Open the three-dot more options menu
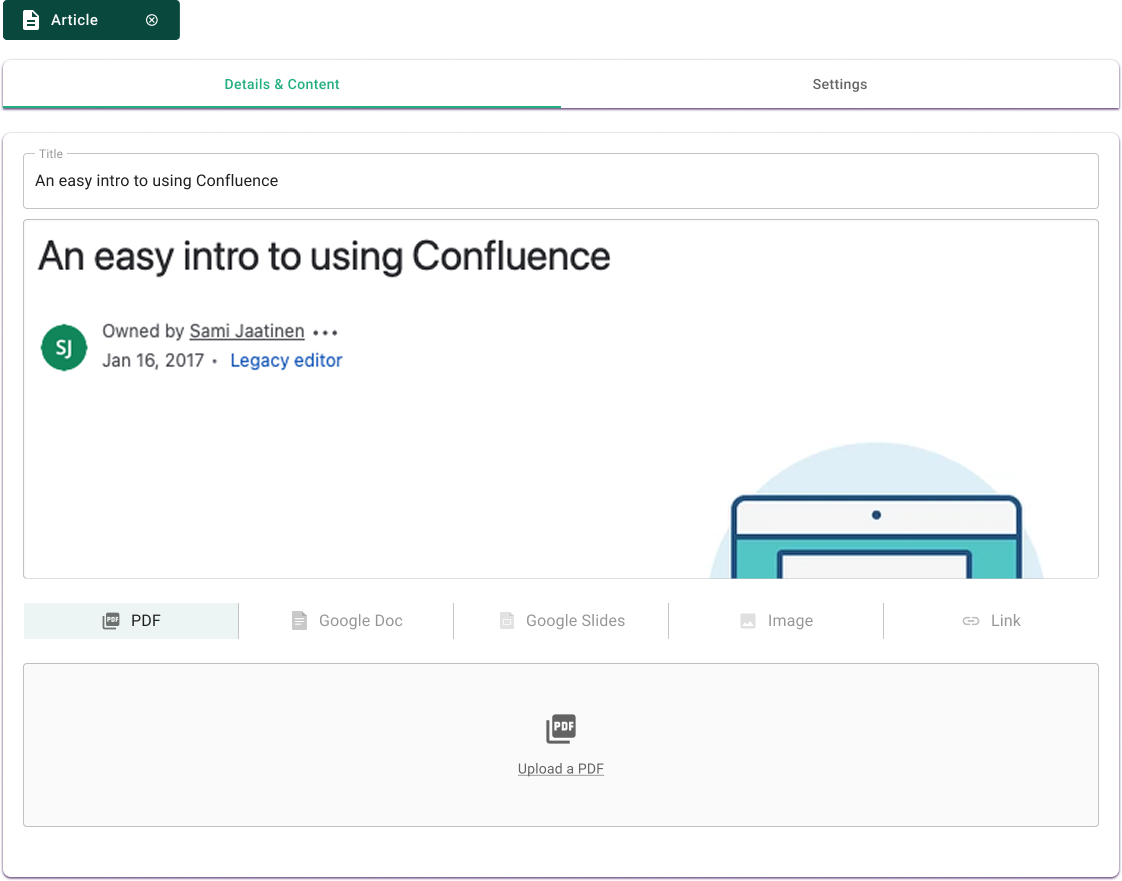Image resolution: width=1122 pixels, height=881 pixels. click(x=326, y=332)
